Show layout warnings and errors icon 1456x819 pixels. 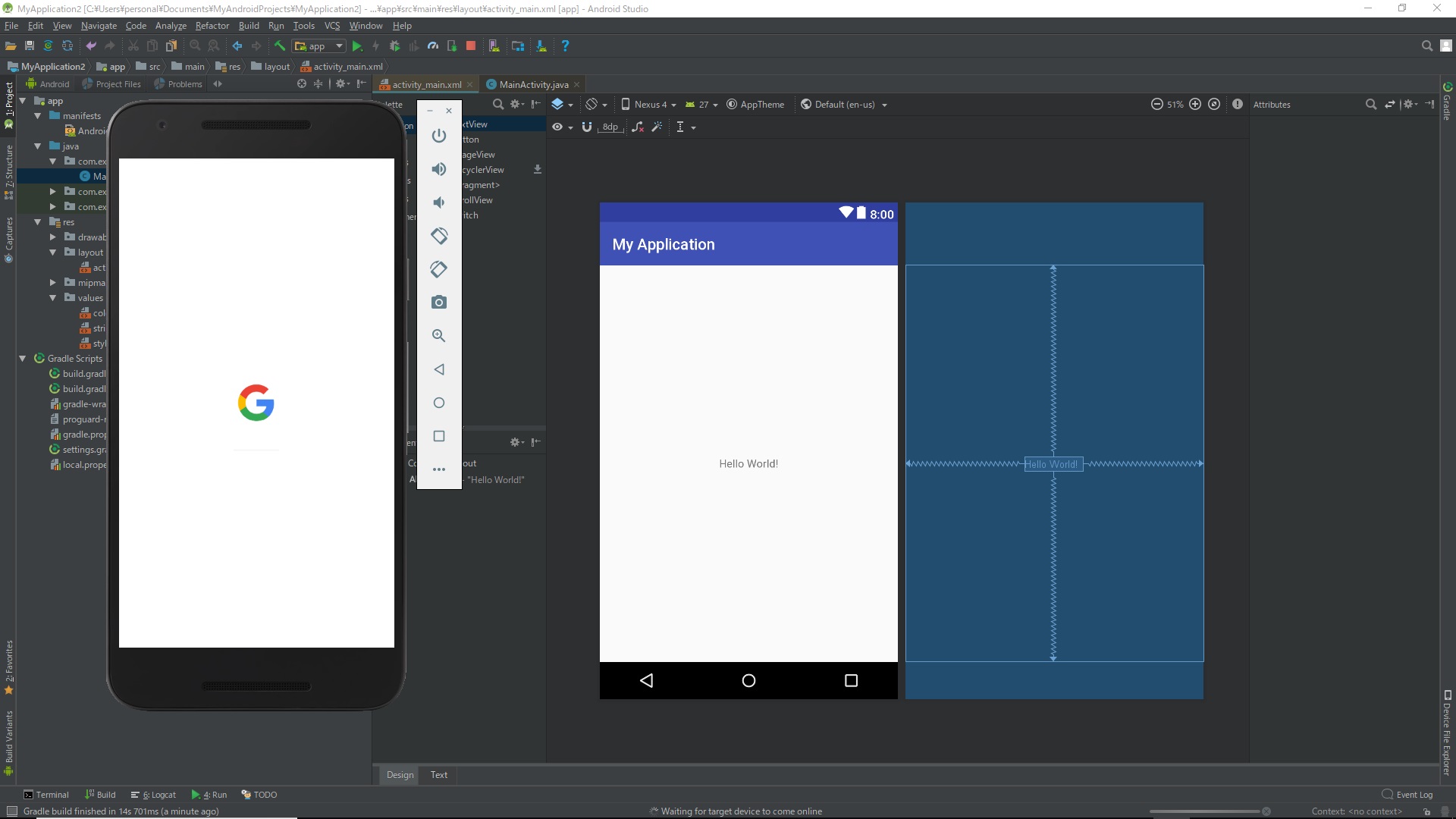[x=1238, y=105]
